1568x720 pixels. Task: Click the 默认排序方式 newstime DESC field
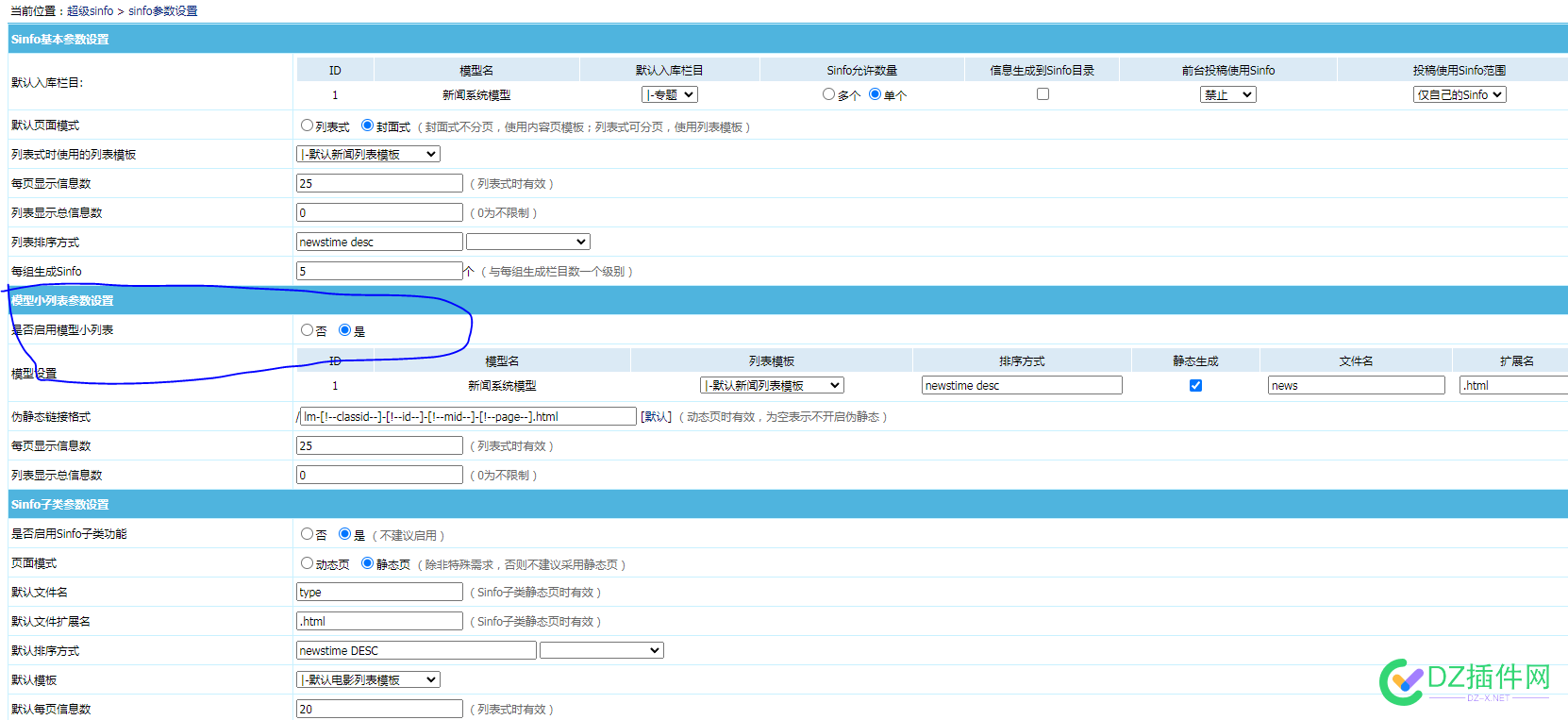(x=416, y=650)
